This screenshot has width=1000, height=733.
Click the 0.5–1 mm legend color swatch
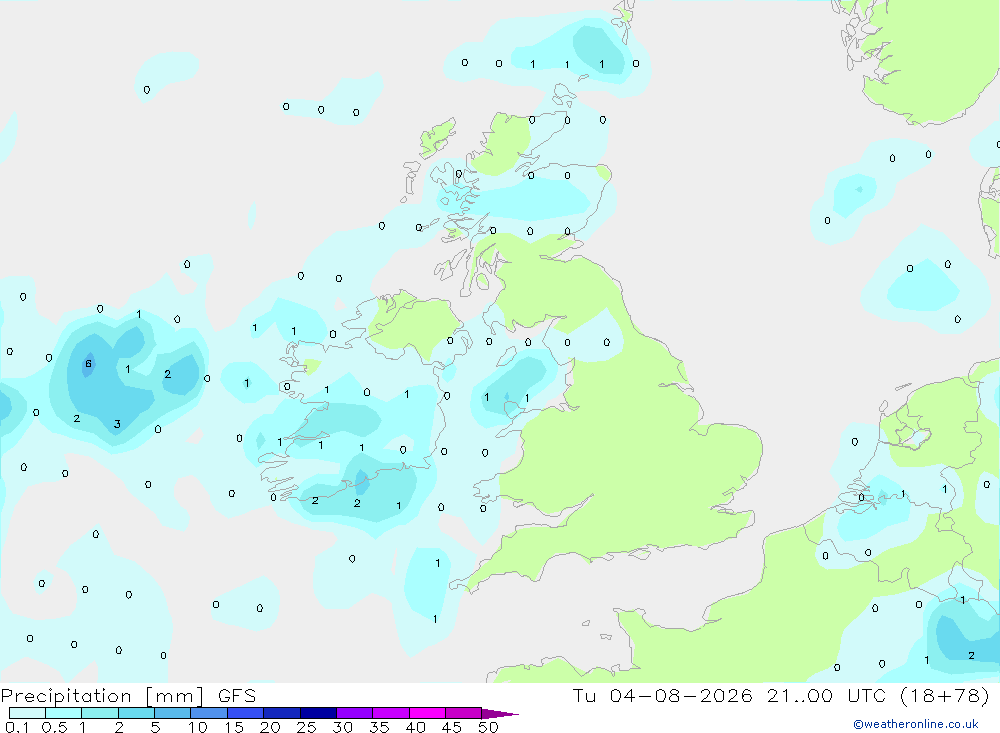point(63,713)
